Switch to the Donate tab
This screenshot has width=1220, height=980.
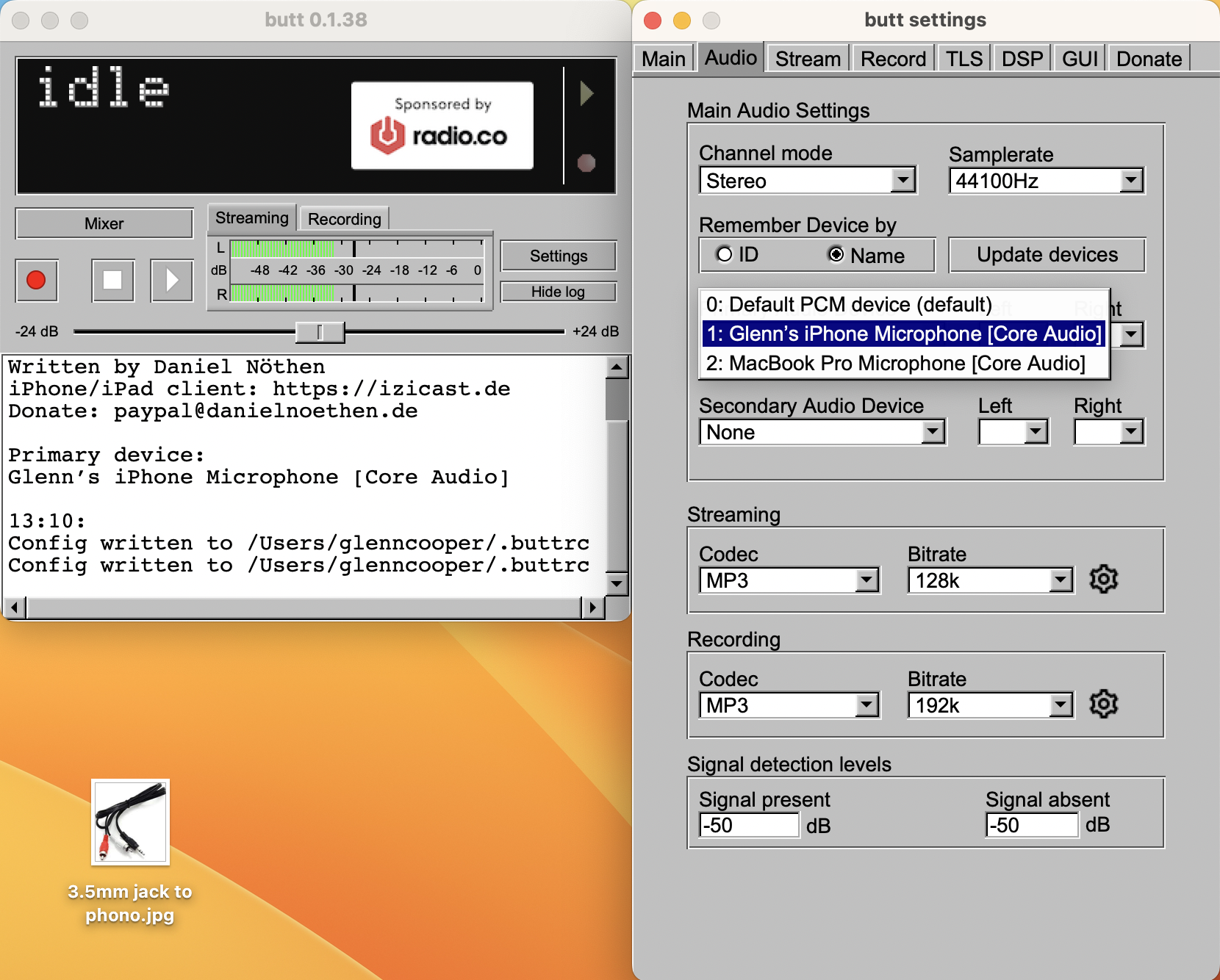[x=1149, y=58]
